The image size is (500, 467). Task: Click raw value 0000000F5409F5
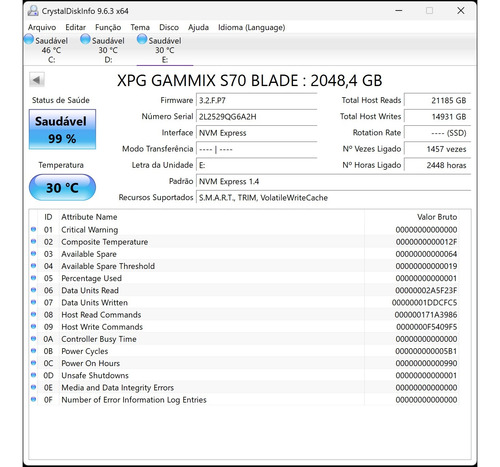point(426,327)
